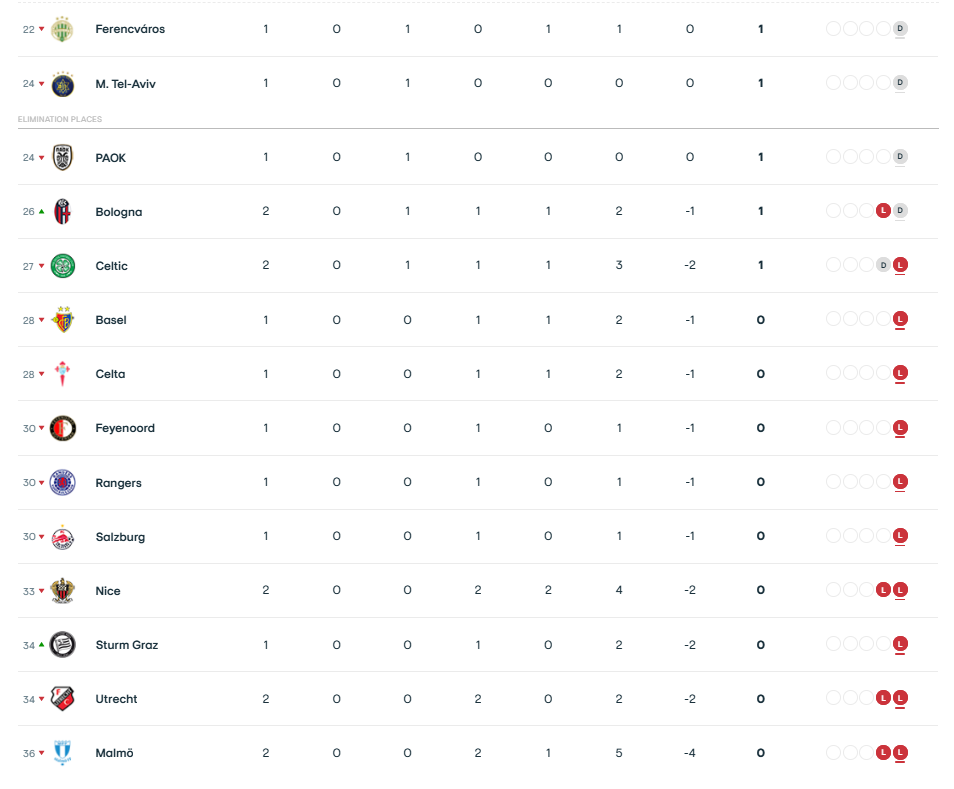Open the Celta team link
Screen dimensions: 954x789
click(110, 374)
